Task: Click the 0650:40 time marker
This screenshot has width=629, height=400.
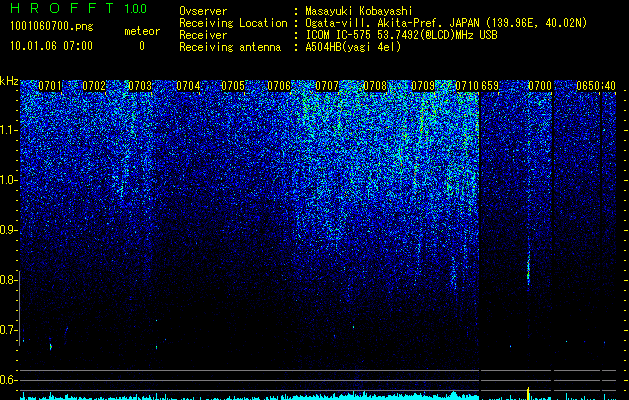Action: click(596, 86)
